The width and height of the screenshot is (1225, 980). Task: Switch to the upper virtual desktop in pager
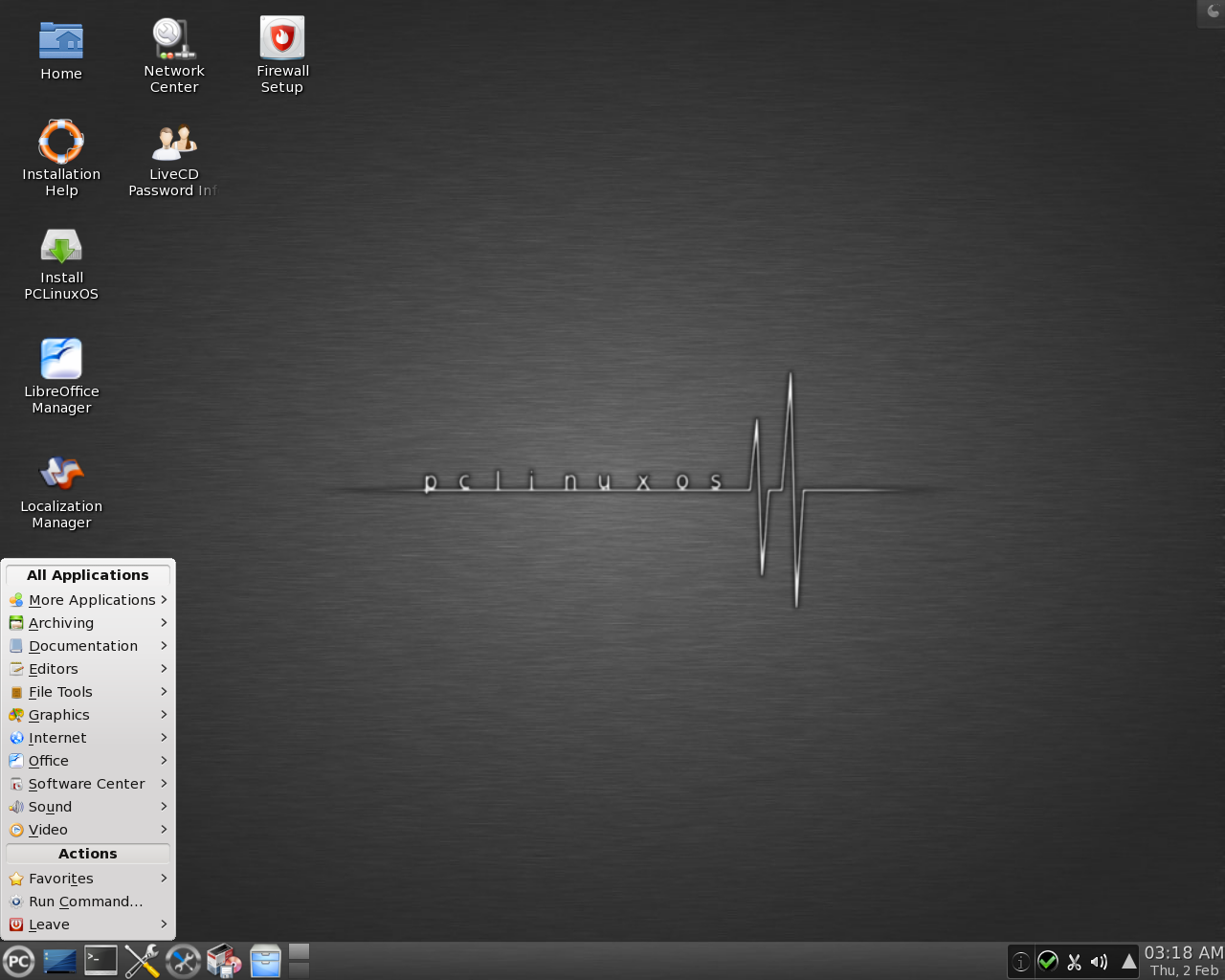(300, 951)
